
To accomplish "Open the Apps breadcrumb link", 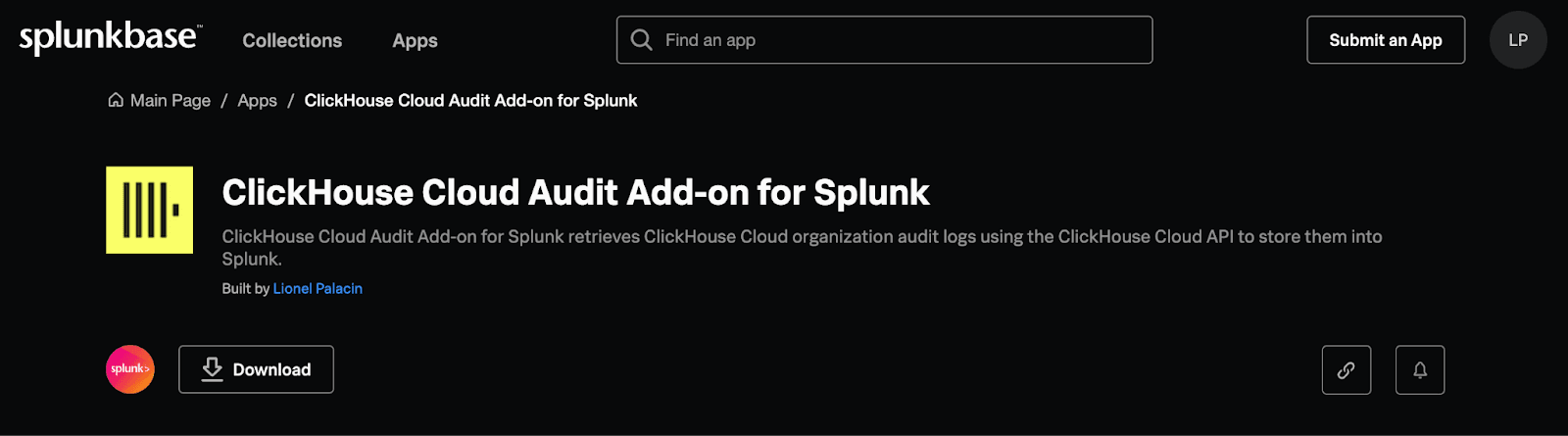I will 257,100.
